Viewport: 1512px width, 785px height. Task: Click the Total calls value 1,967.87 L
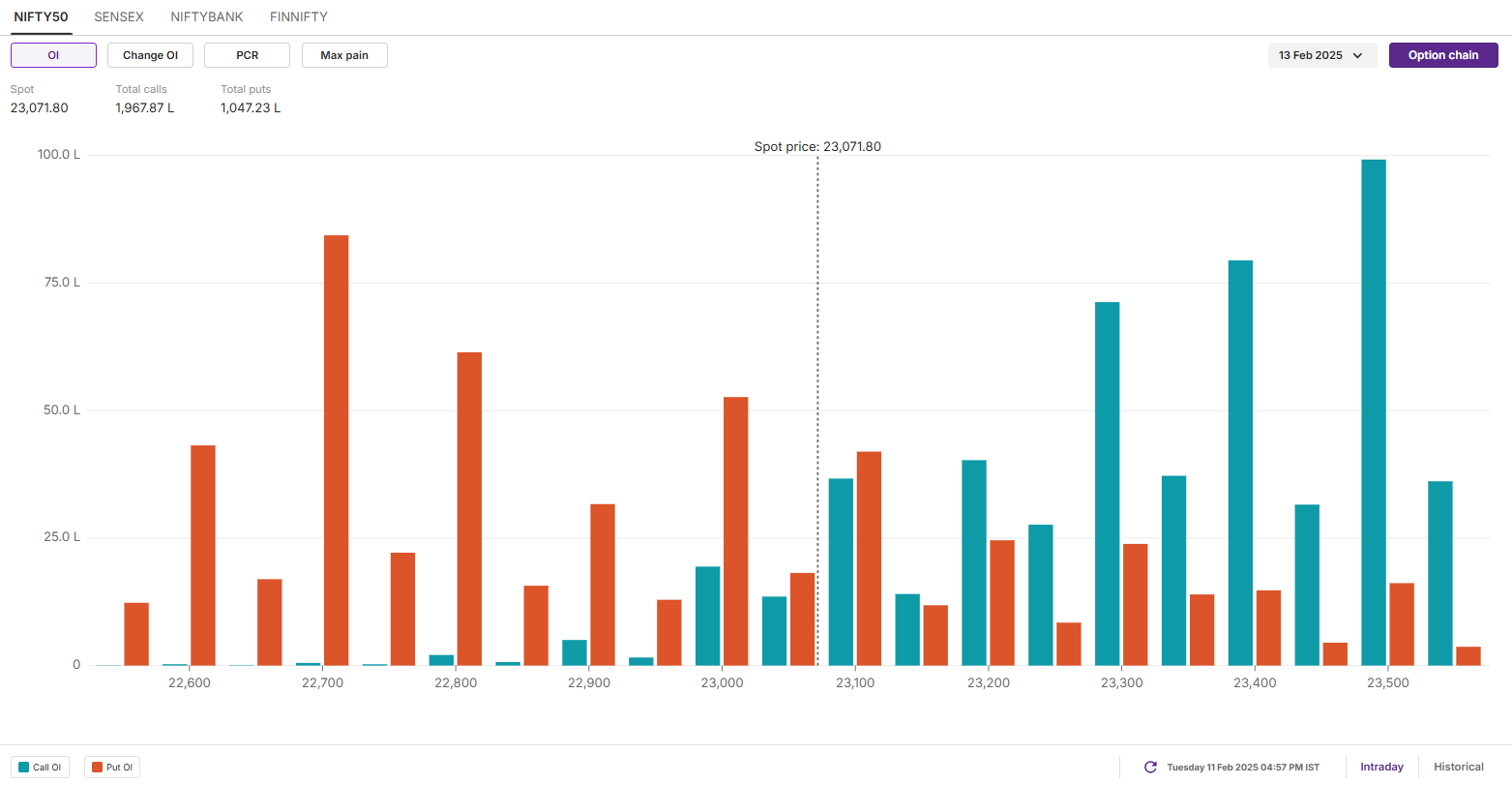(145, 107)
